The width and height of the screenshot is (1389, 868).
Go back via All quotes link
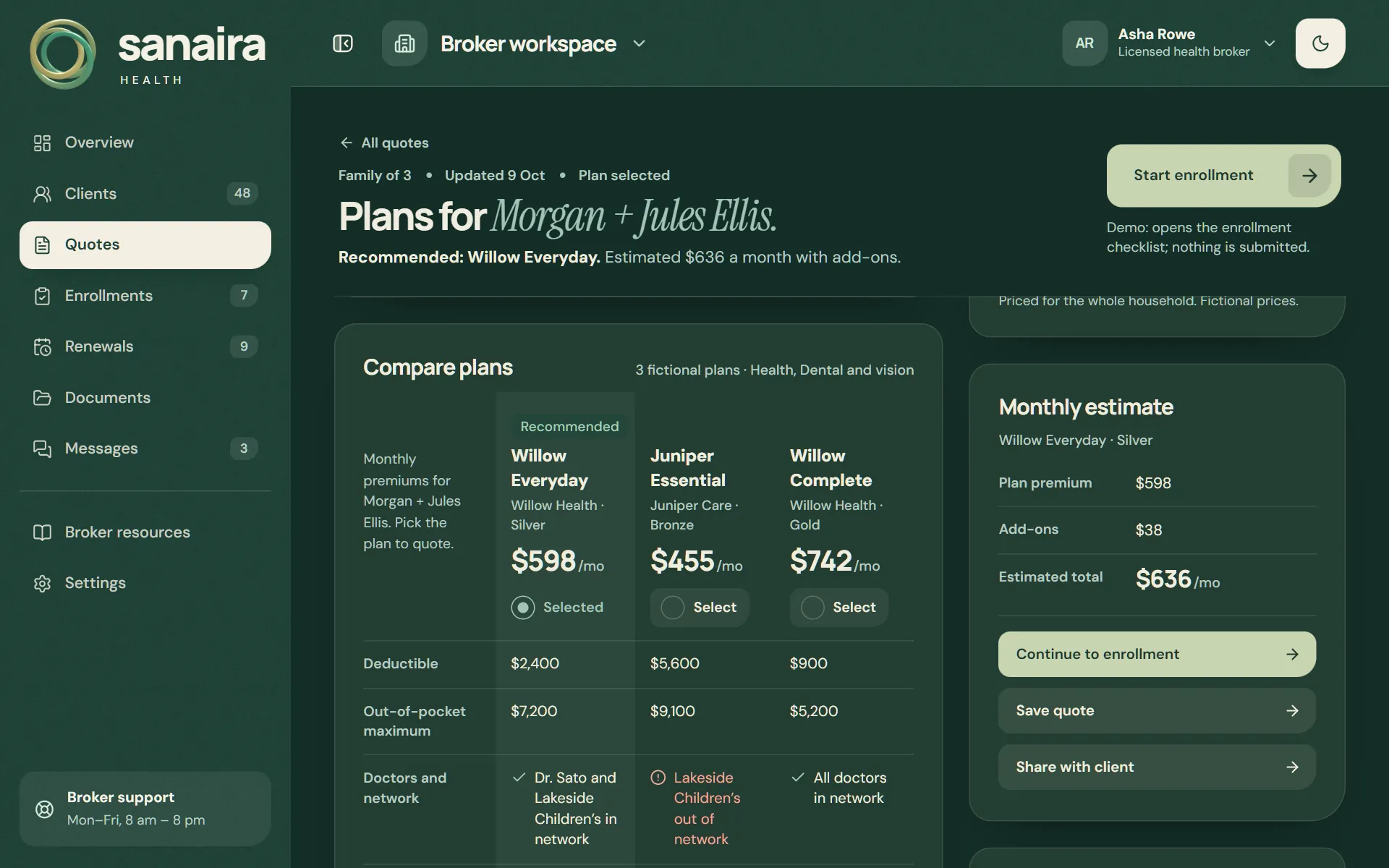[384, 142]
